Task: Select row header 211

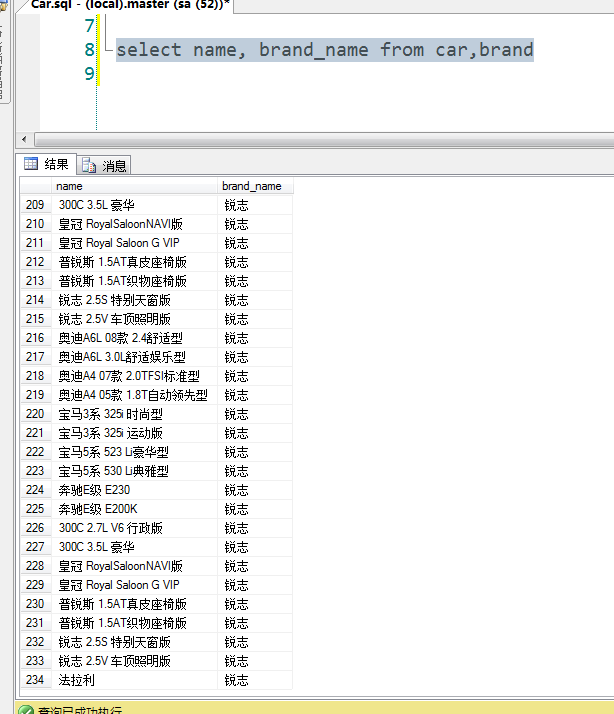Action: [x=36, y=243]
